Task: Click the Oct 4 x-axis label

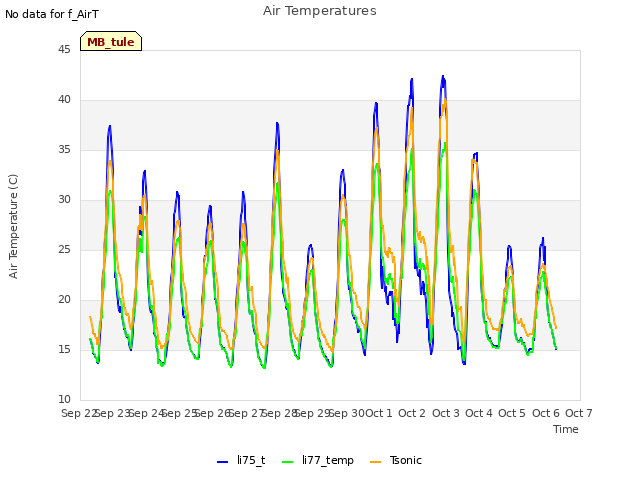Action: [x=479, y=413]
